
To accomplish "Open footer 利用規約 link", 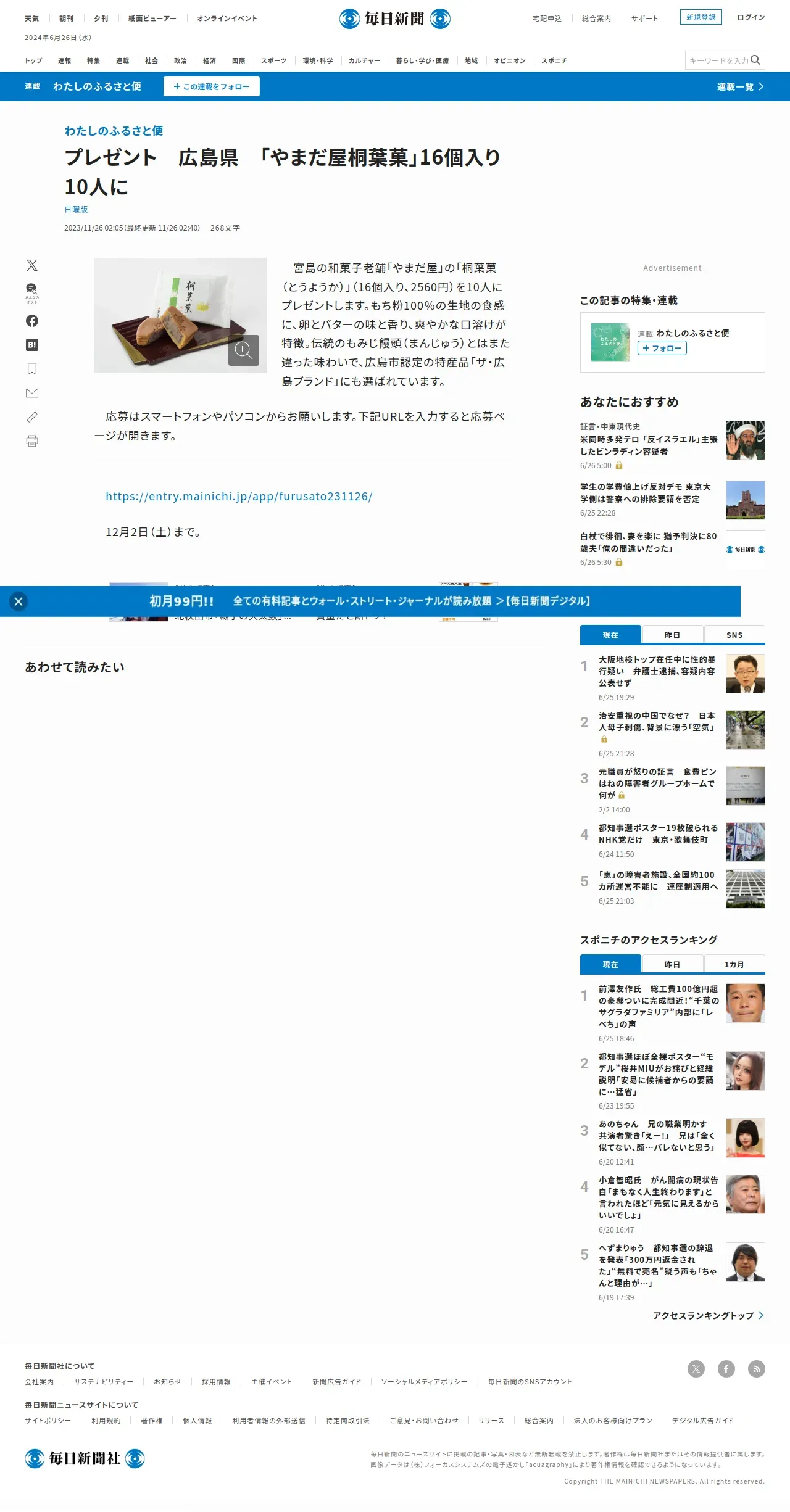I will click(x=106, y=1421).
